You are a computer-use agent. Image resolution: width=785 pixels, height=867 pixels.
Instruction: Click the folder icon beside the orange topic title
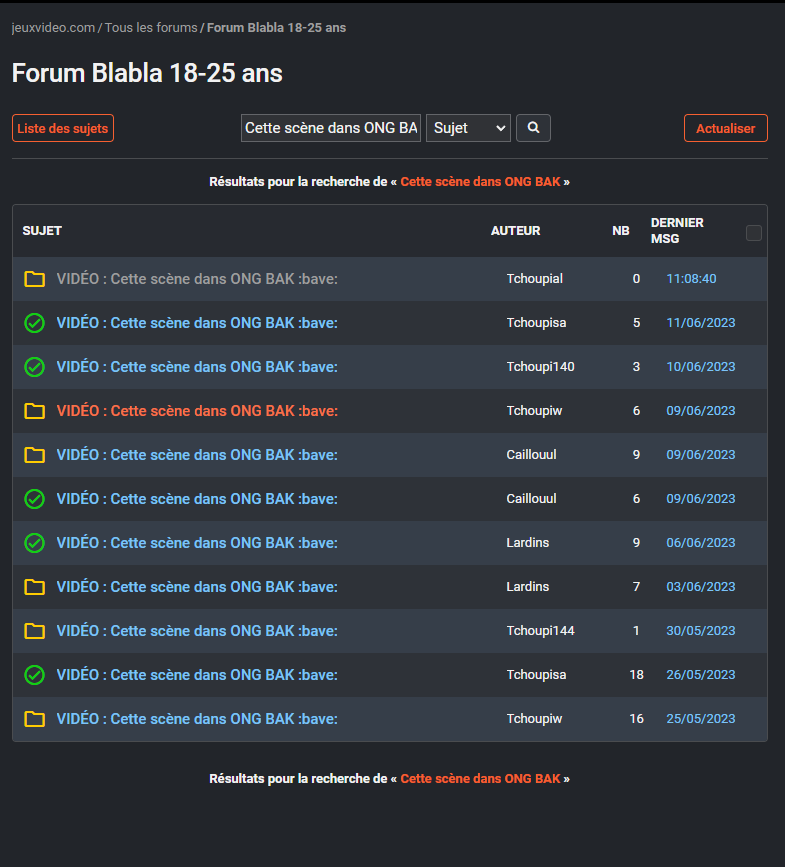[35, 411]
